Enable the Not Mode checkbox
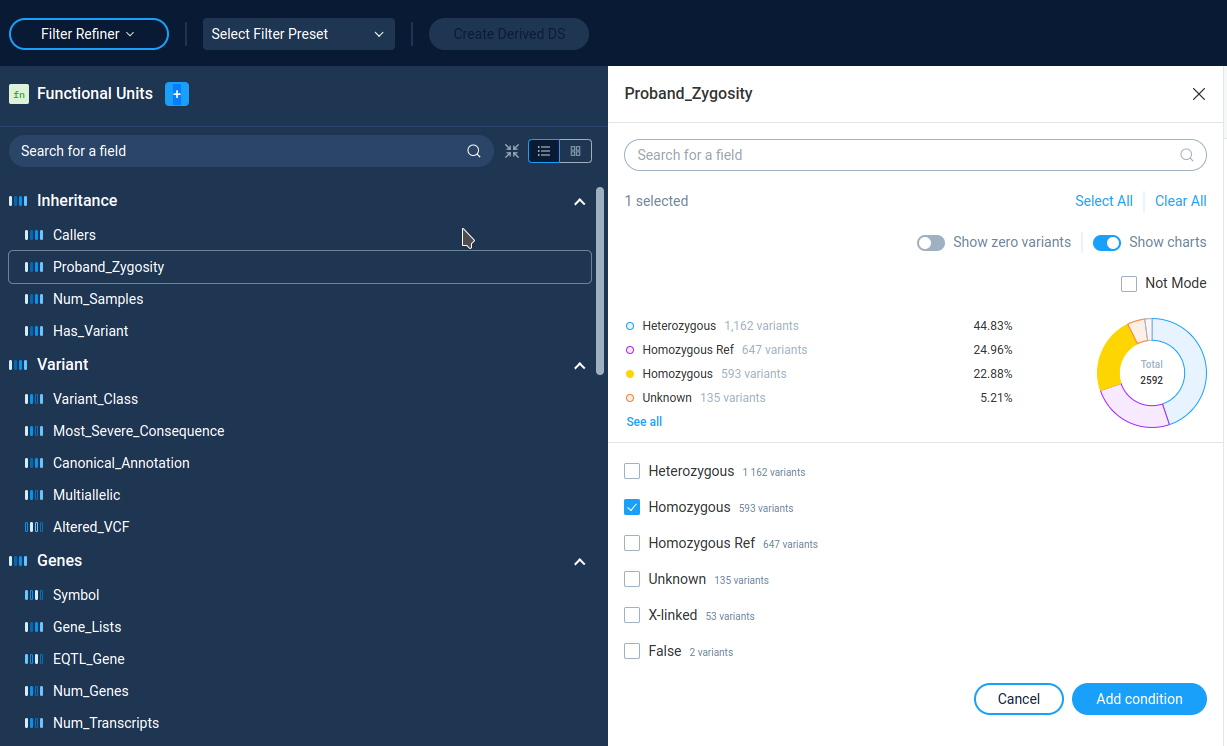1227x746 pixels. 1129,284
